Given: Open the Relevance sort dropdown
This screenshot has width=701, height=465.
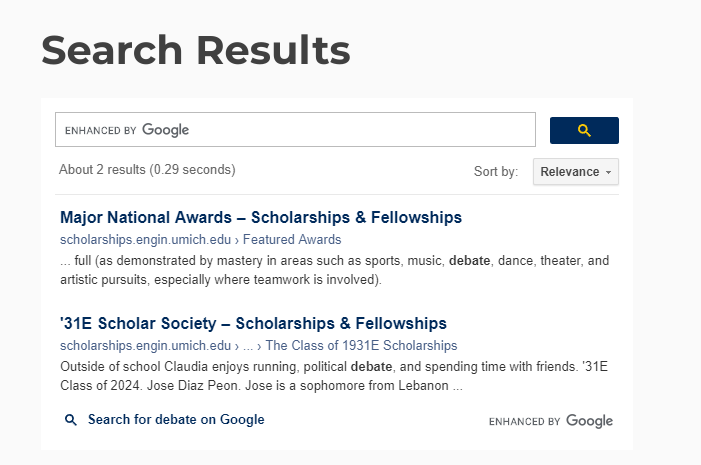Looking at the screenshot, I should pos(575,171).
